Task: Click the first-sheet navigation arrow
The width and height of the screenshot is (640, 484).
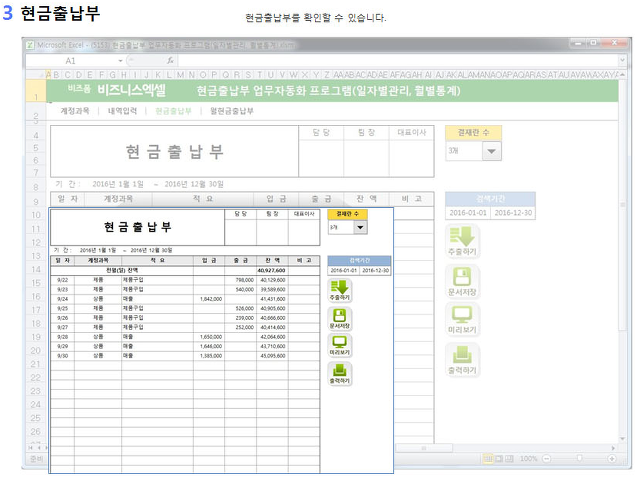Action: pyautogui.click(x=31, y=448)
